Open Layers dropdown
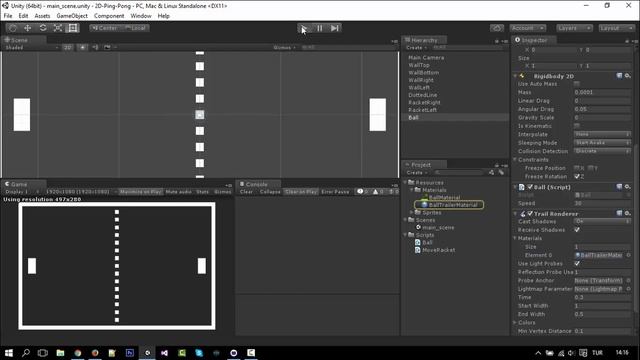 [575, 28]
